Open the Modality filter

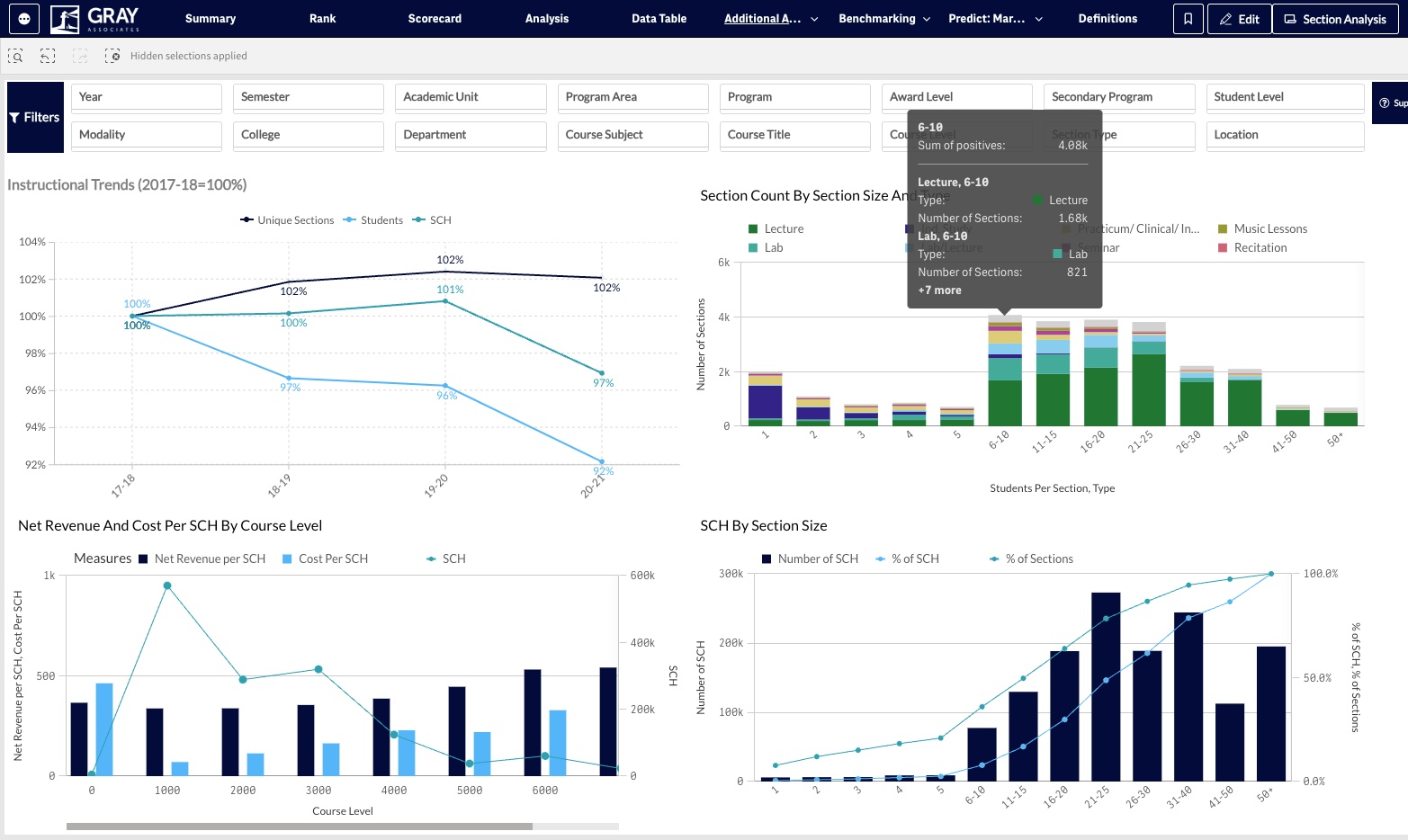tap(147, 135)
